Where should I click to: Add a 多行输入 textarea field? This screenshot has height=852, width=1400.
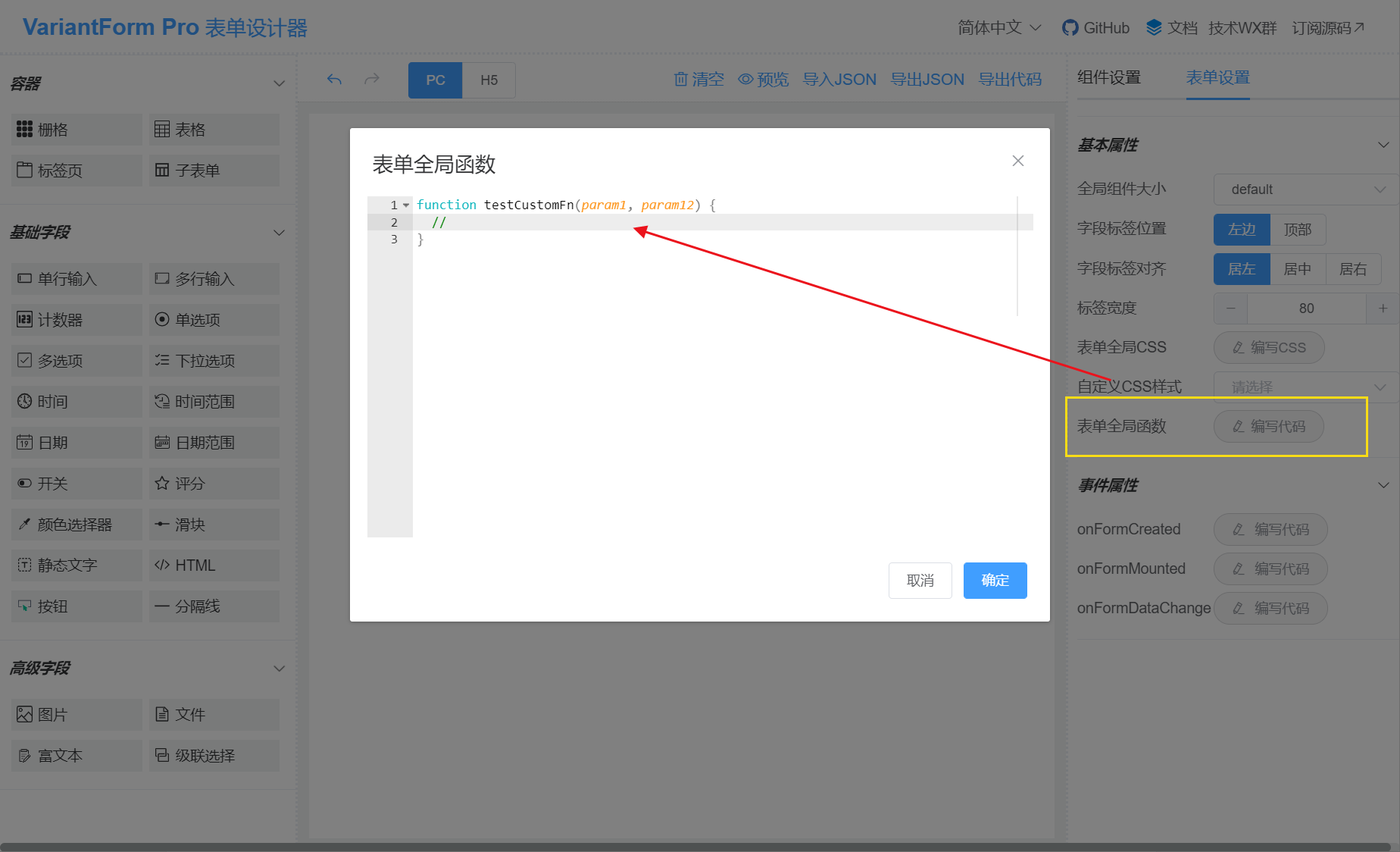coord(214,279)
